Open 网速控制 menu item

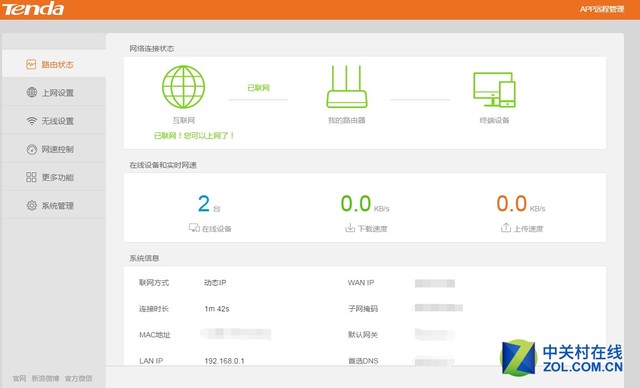tap(54, 149)
